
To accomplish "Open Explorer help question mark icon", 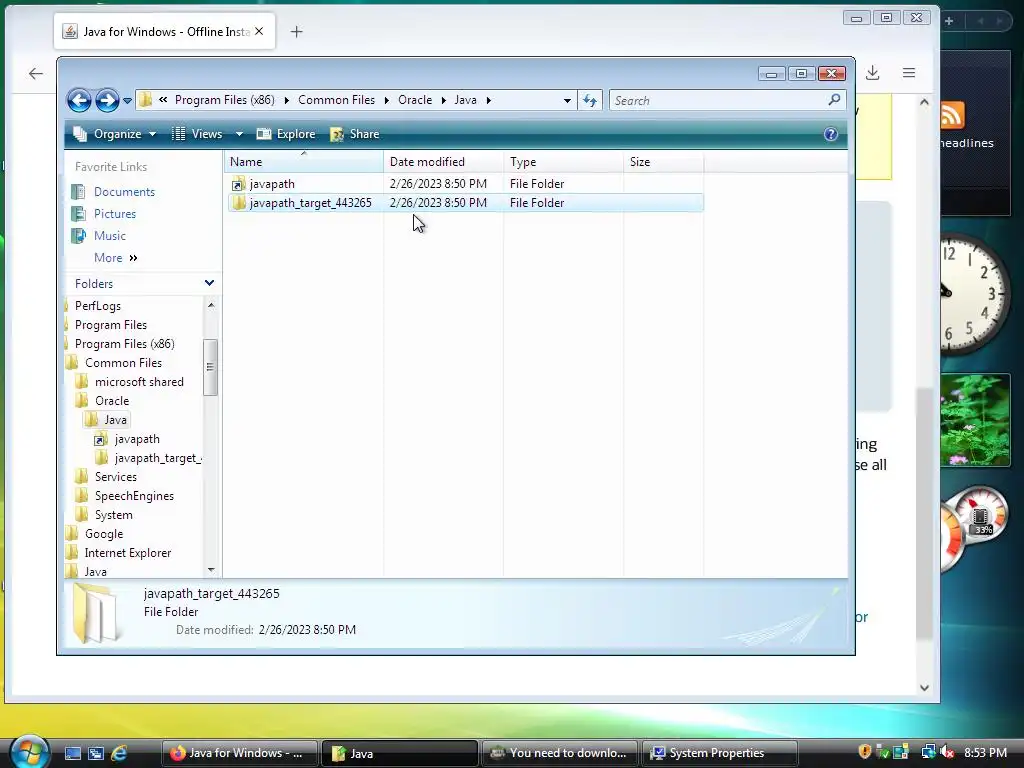I will point(831,134).
